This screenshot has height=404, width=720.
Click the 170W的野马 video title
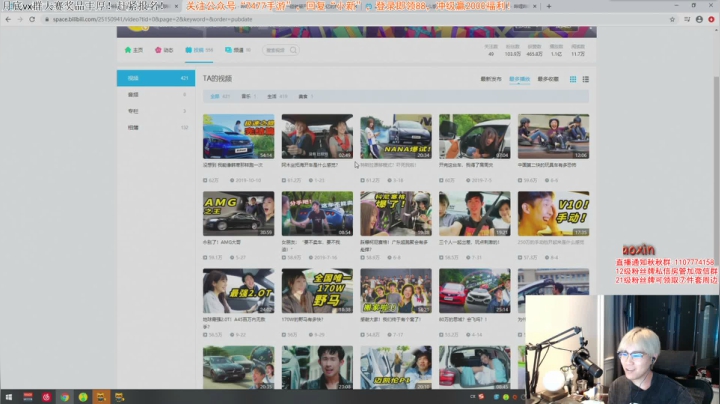(x=303, y=319)
